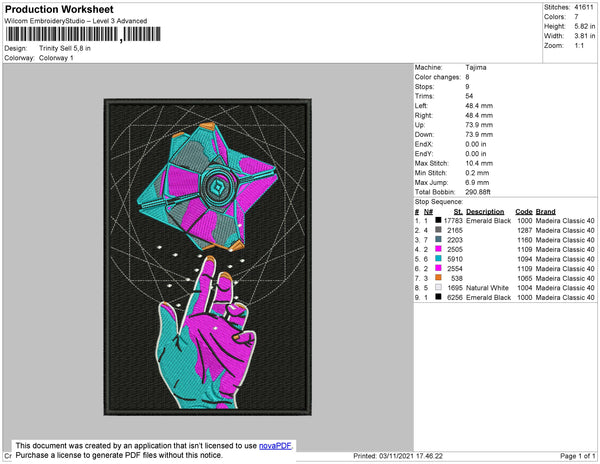
Task: Click design name 'Trinity Sell 5,8 in'
Action: click(x=65, y=48)
